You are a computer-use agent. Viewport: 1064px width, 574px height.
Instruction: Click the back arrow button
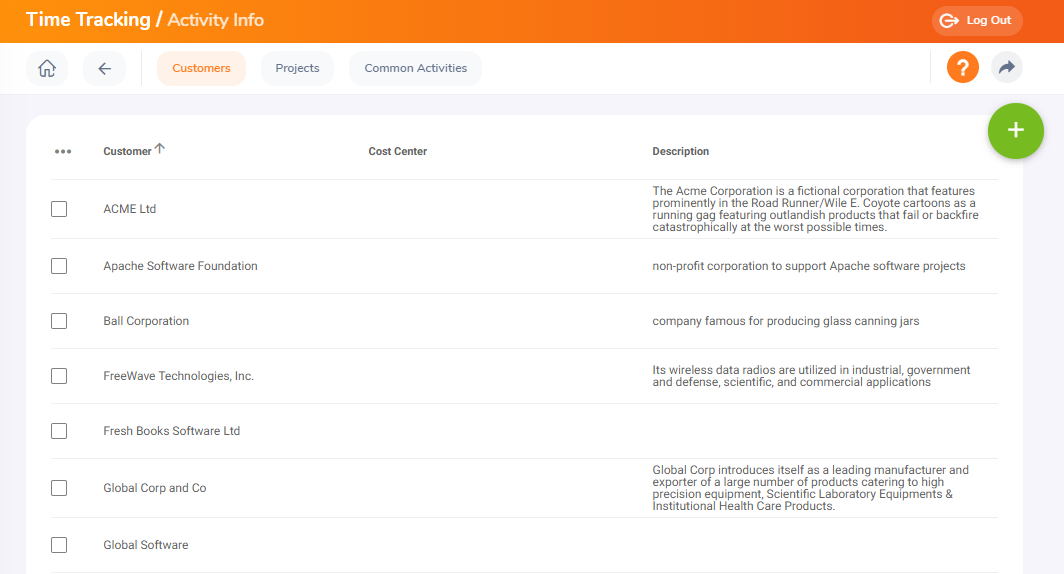104,68
